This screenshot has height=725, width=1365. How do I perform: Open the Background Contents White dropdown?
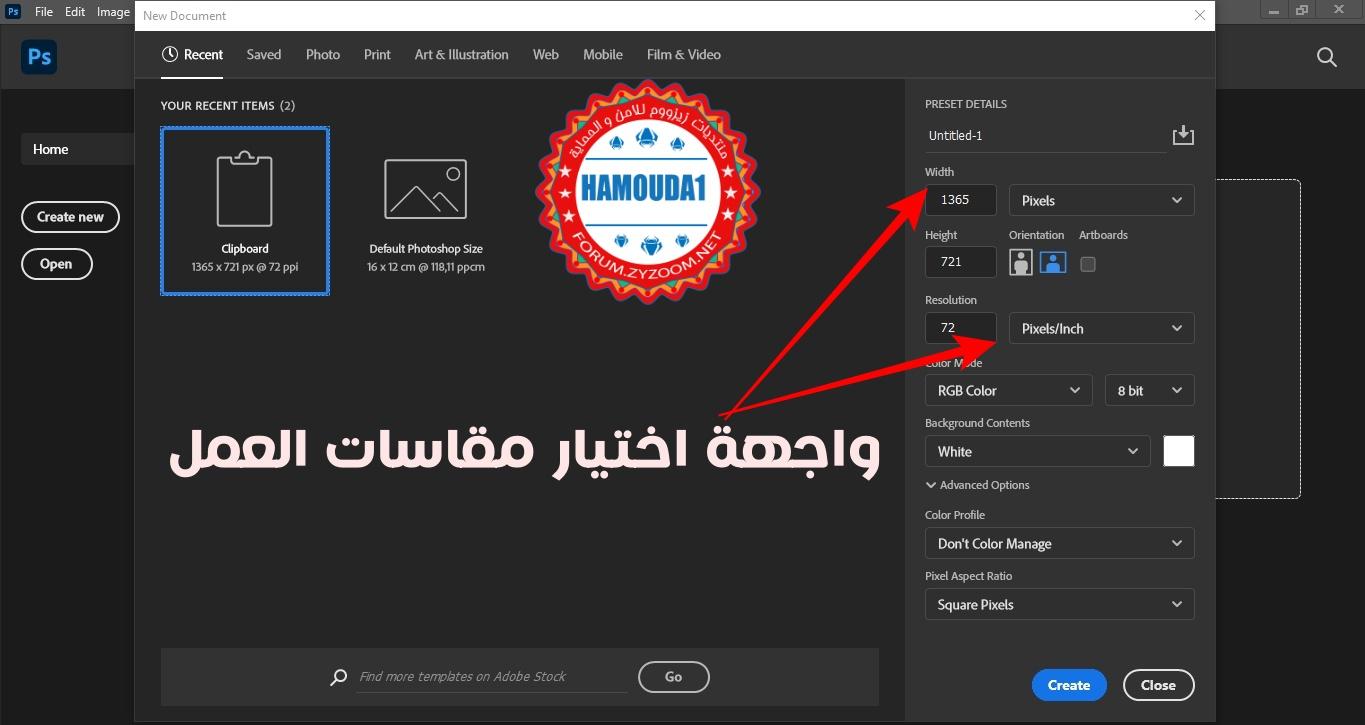click(1037, 451)
